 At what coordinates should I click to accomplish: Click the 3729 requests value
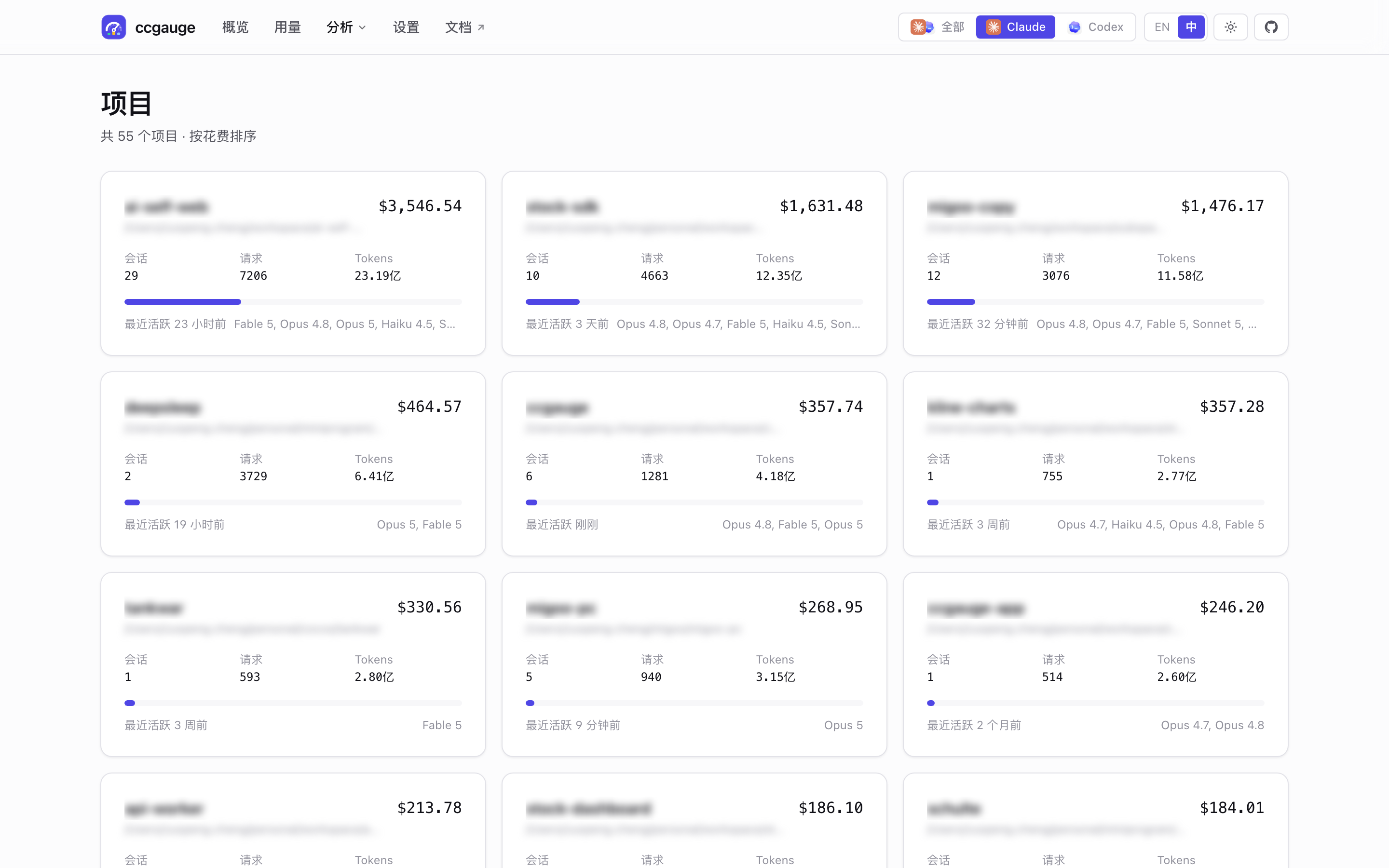tap(253, 476)
